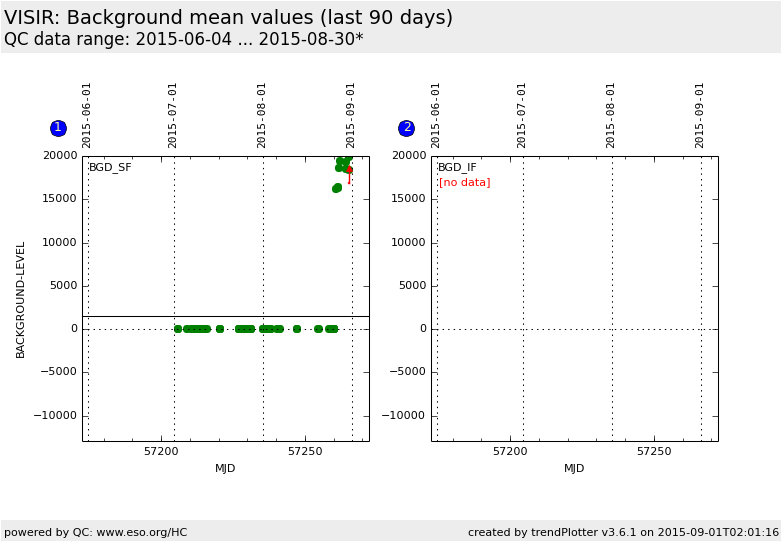Click the leftmost green data point near zero

point(178,329)
